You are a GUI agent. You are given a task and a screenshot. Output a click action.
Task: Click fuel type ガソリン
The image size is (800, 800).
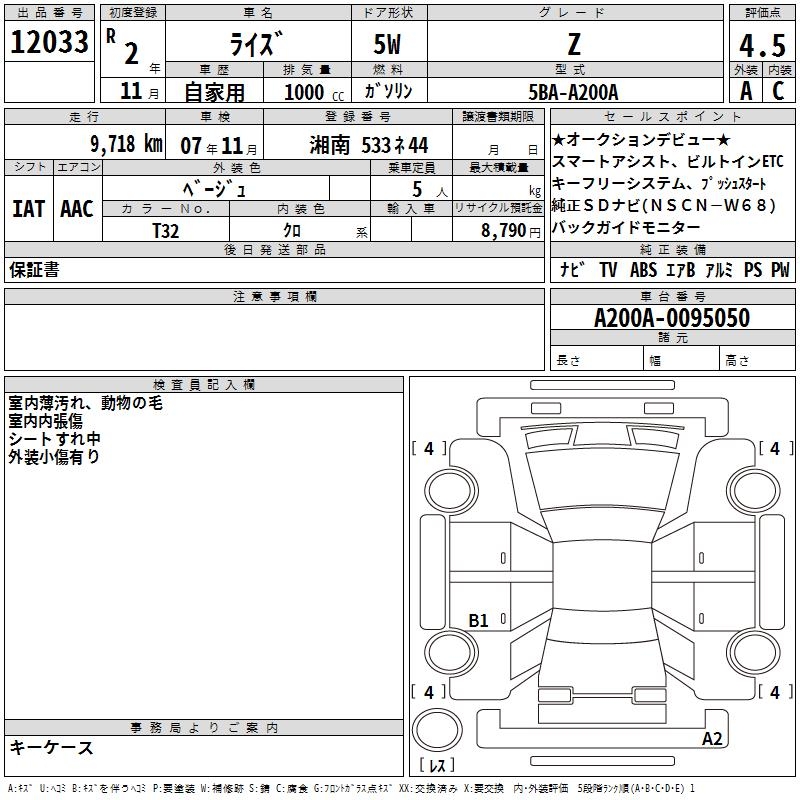point(388,91)
